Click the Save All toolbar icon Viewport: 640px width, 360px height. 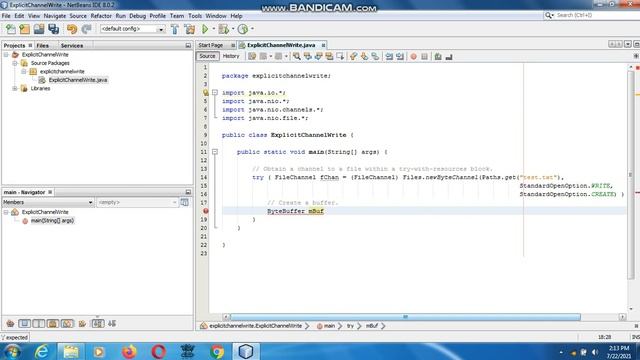click(53, 29)
